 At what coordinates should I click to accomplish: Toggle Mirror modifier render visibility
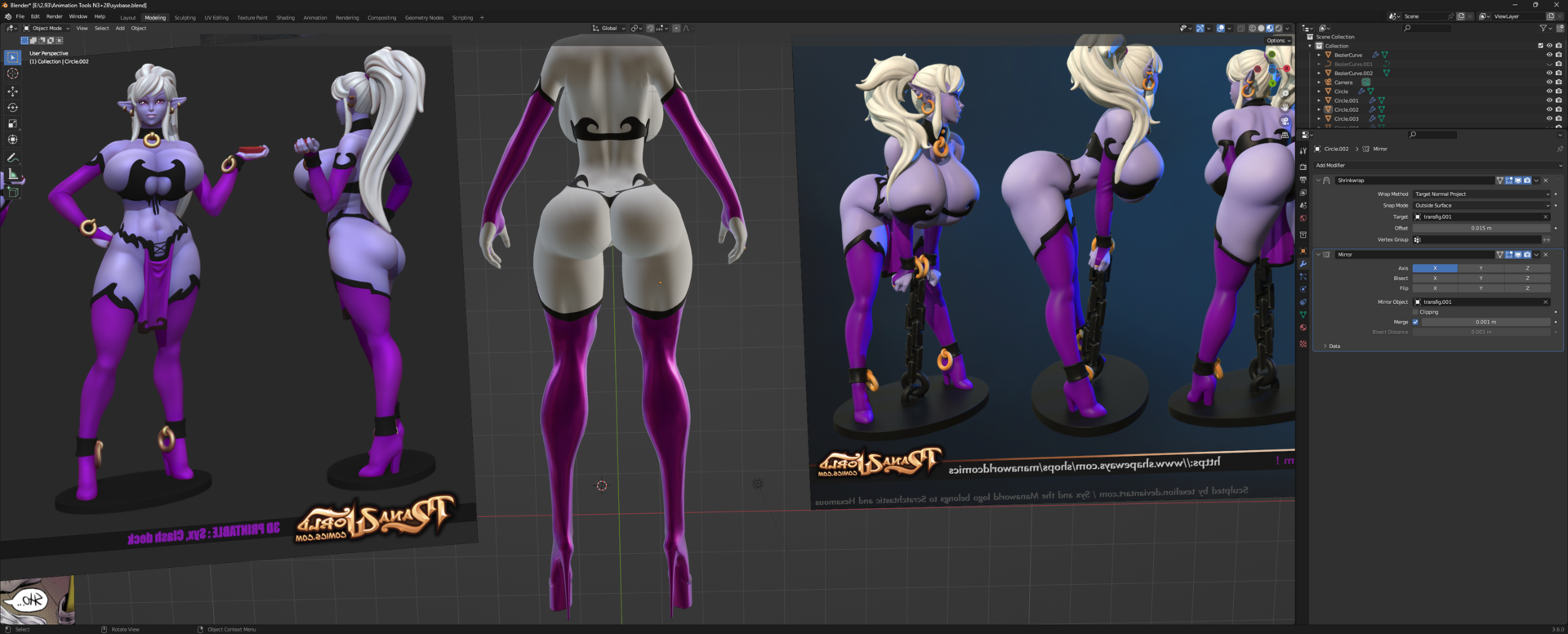(1527, 254)
